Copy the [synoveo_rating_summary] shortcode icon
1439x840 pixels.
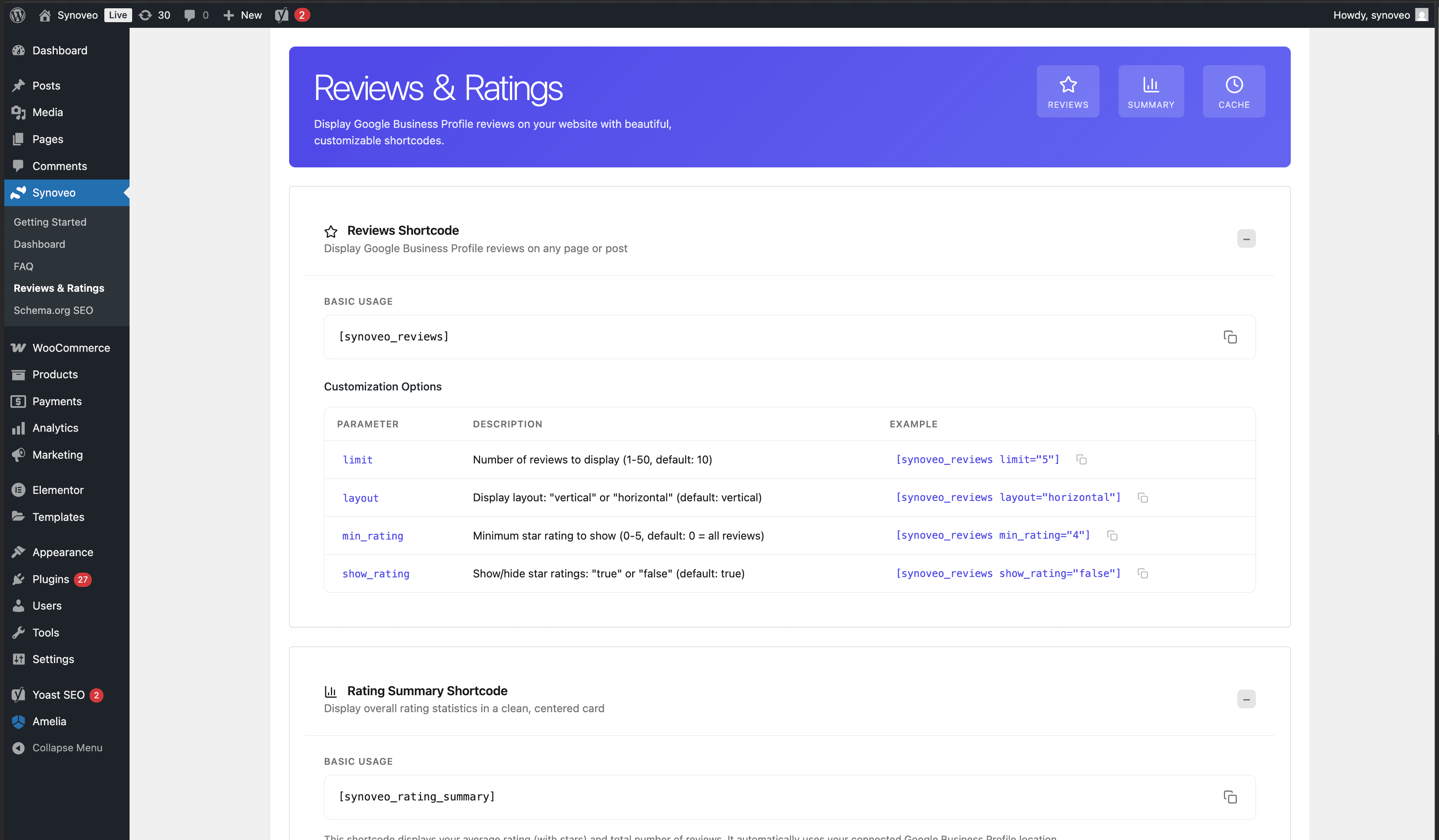point(1231,797)
